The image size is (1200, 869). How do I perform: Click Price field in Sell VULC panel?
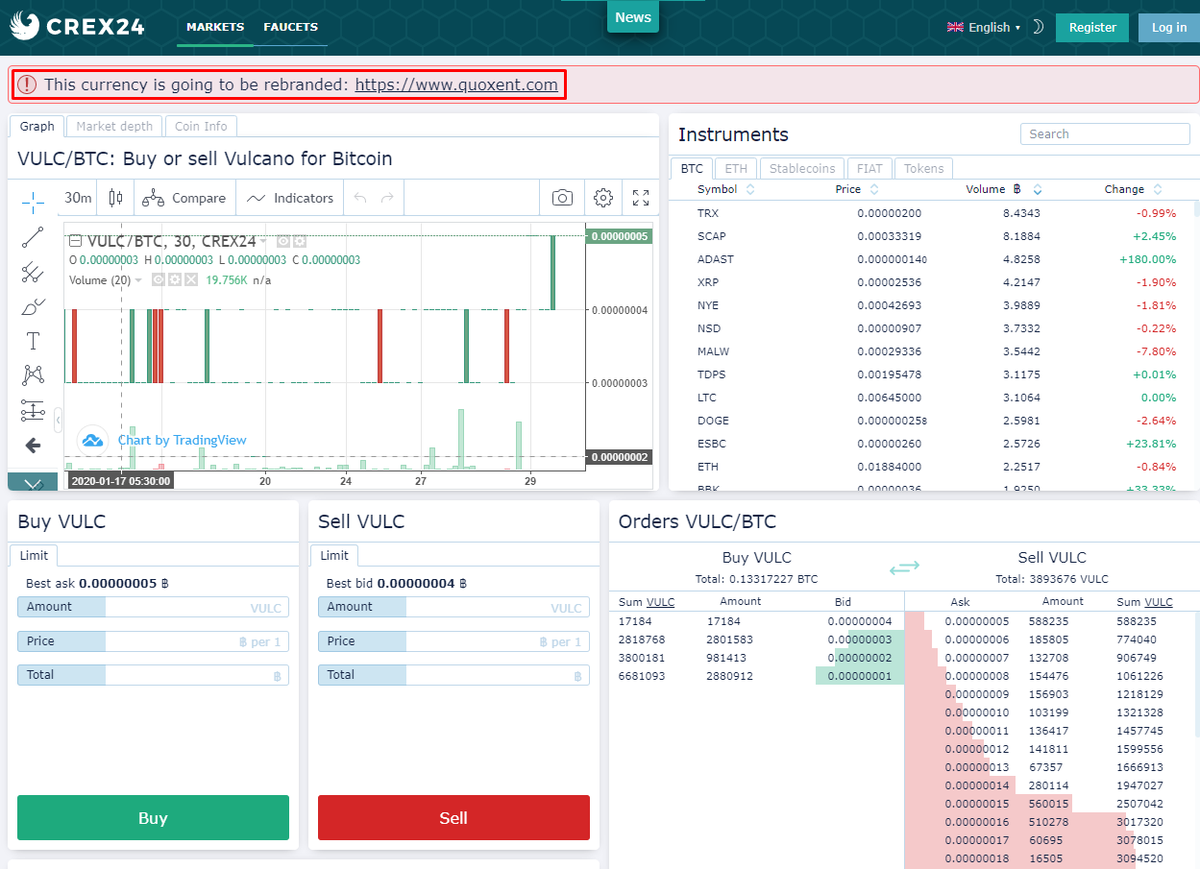click(x=454, y=641)
